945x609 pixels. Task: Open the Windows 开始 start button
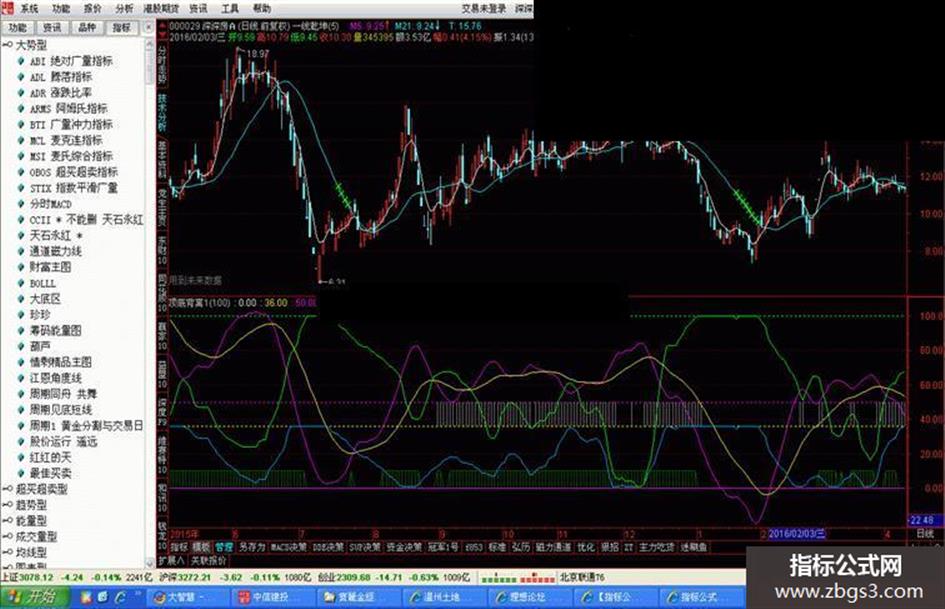coord(35,597)
